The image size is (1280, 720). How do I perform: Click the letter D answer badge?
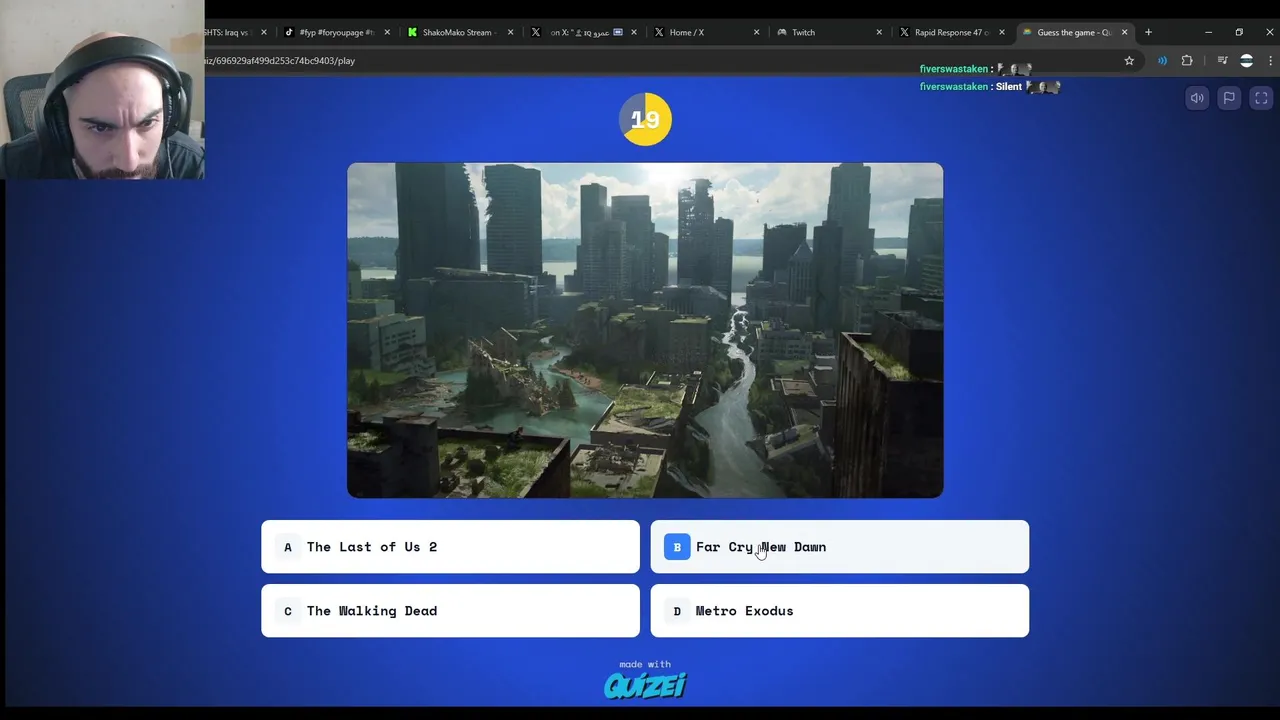677,611
